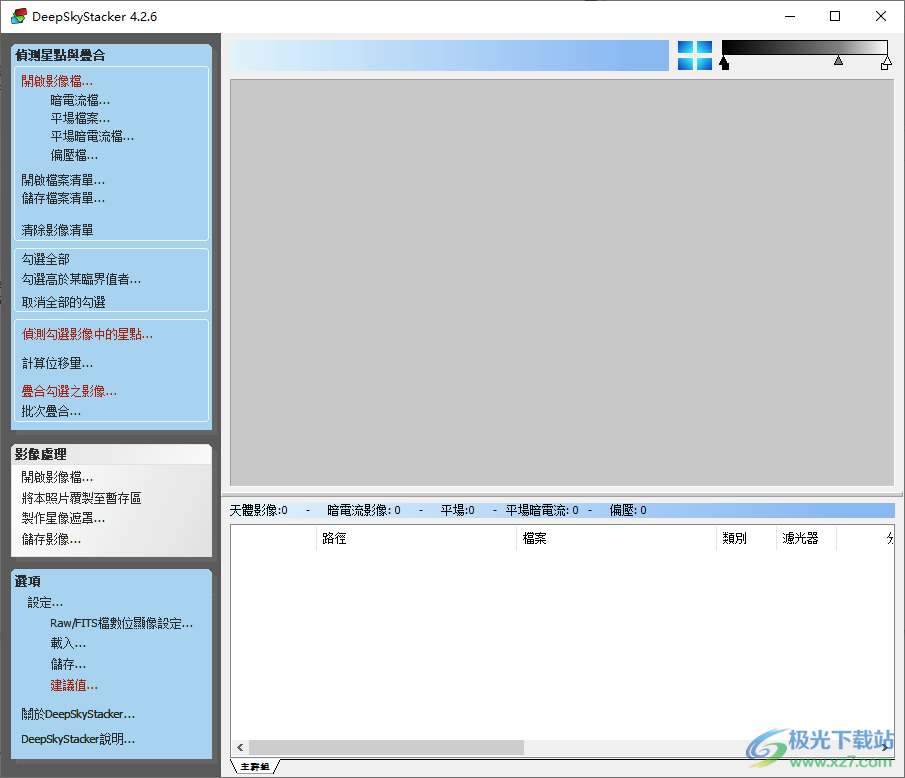The image size is (905, 778).
Task: Click 載入... to load settings
Action: click(68, 643)
